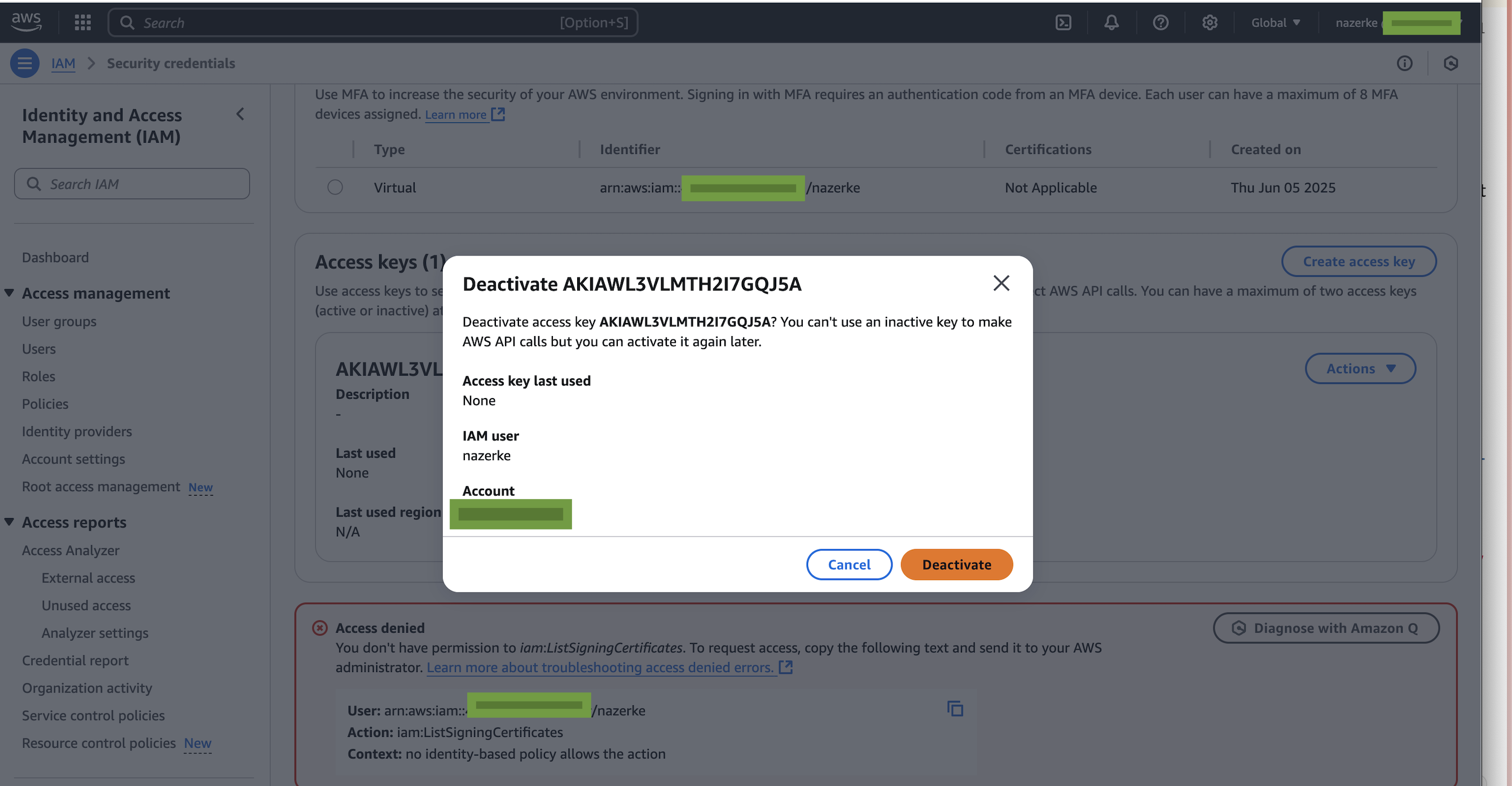Open the nazerke account menu

pyautogui.click(x=1397, y=23)
